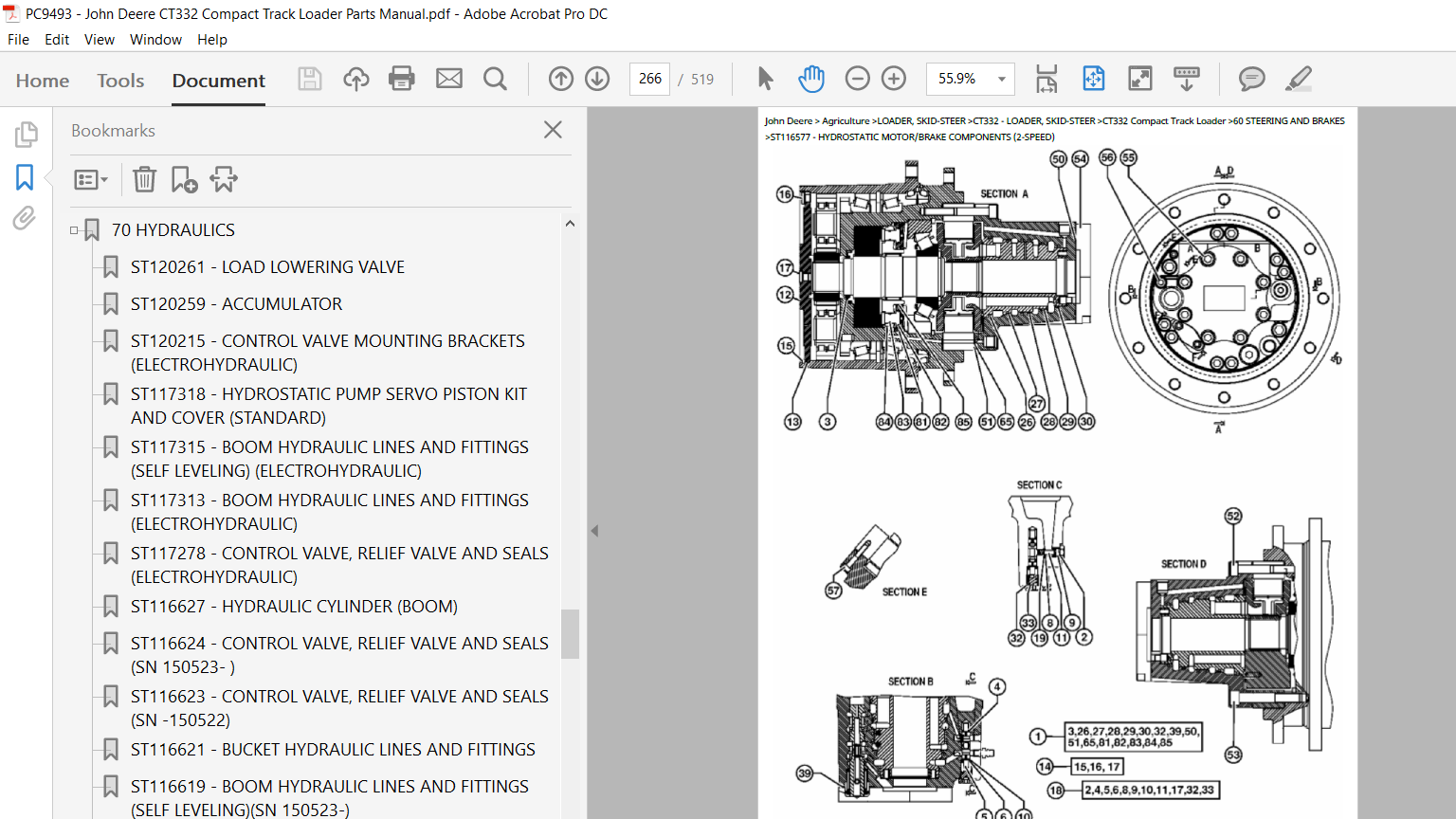The width and height of the screenshot is (1456, 819).
Task: Open the bookmark options dropdown
Action: pos(91,179)
